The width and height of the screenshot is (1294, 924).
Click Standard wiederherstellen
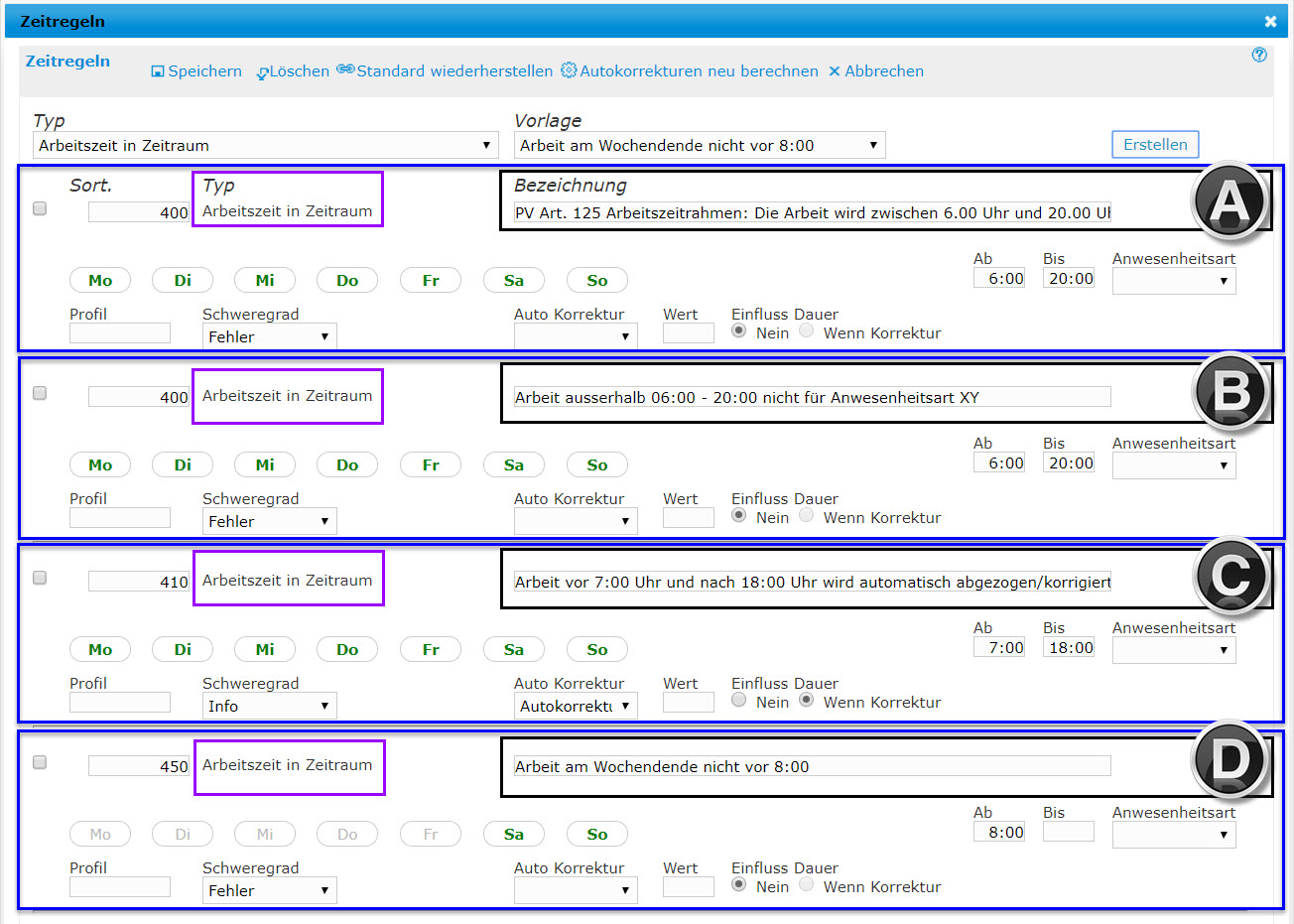(445, 71)
